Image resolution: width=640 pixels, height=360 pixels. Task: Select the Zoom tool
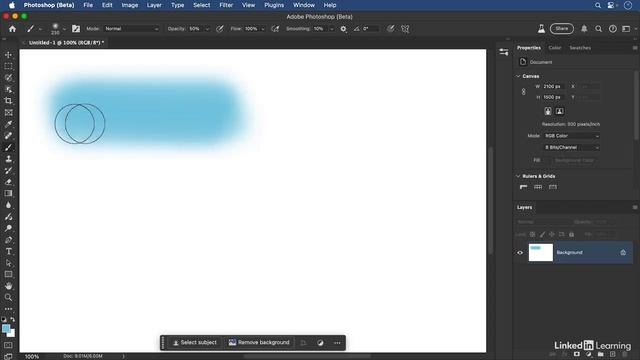8,297
